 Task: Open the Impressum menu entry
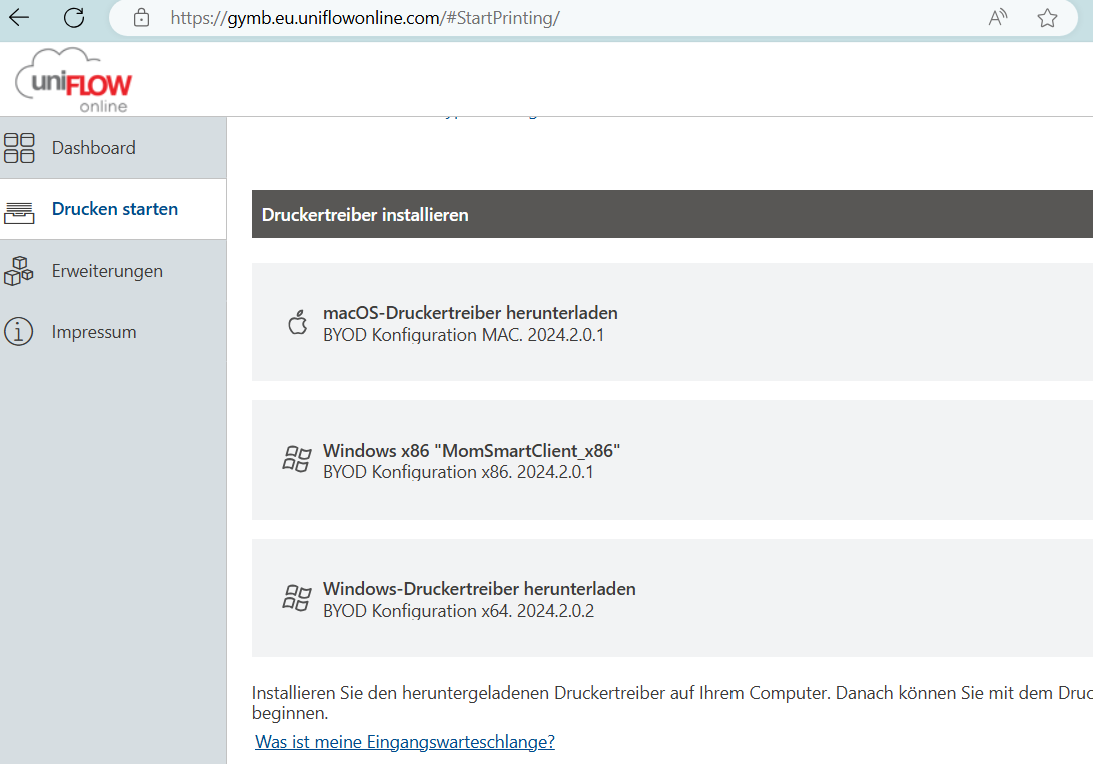pyautogui.click(x=94, y=332)
